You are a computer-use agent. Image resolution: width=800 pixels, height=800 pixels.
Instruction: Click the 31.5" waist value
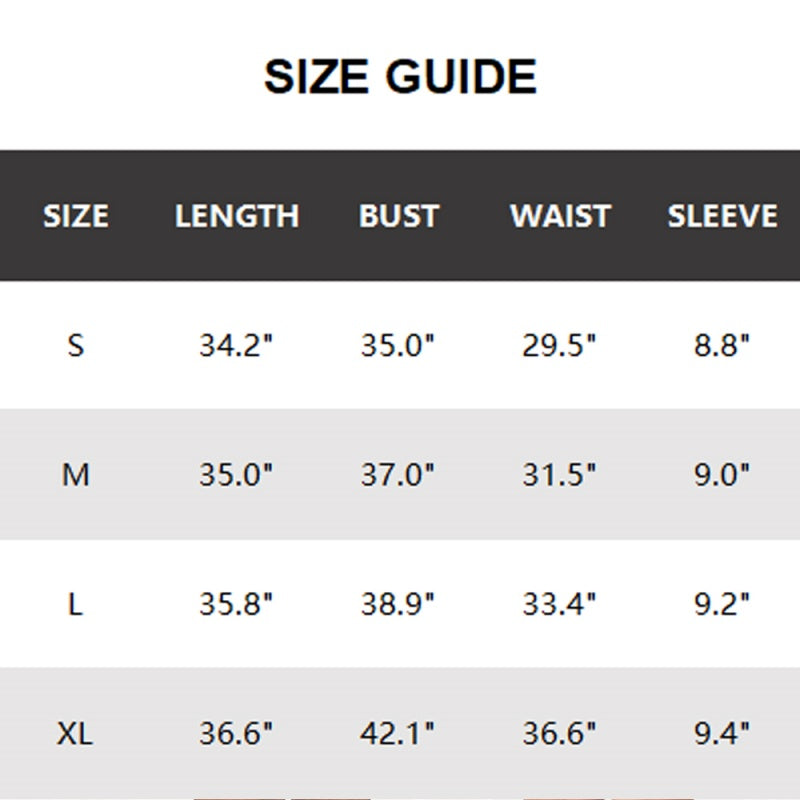coord(560,475)
